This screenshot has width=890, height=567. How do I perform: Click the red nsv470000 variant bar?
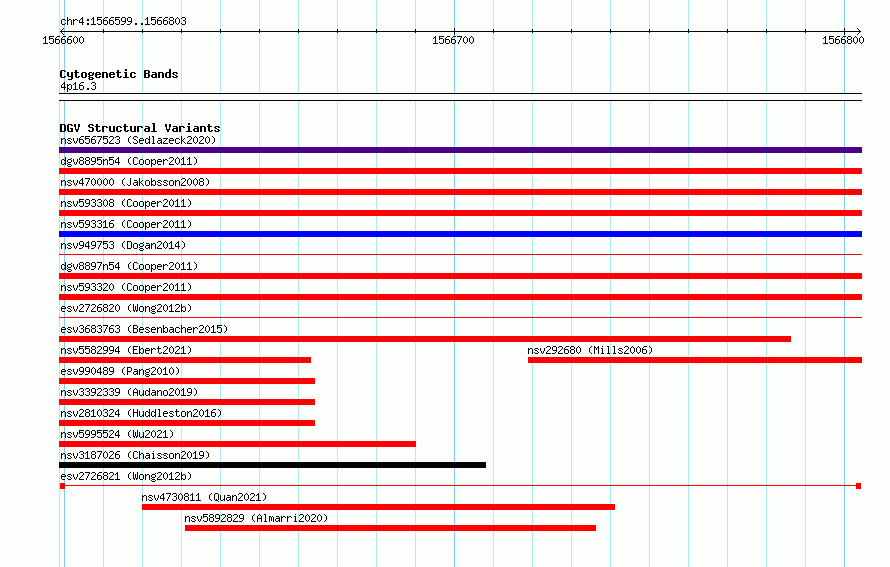coord(460,192)
